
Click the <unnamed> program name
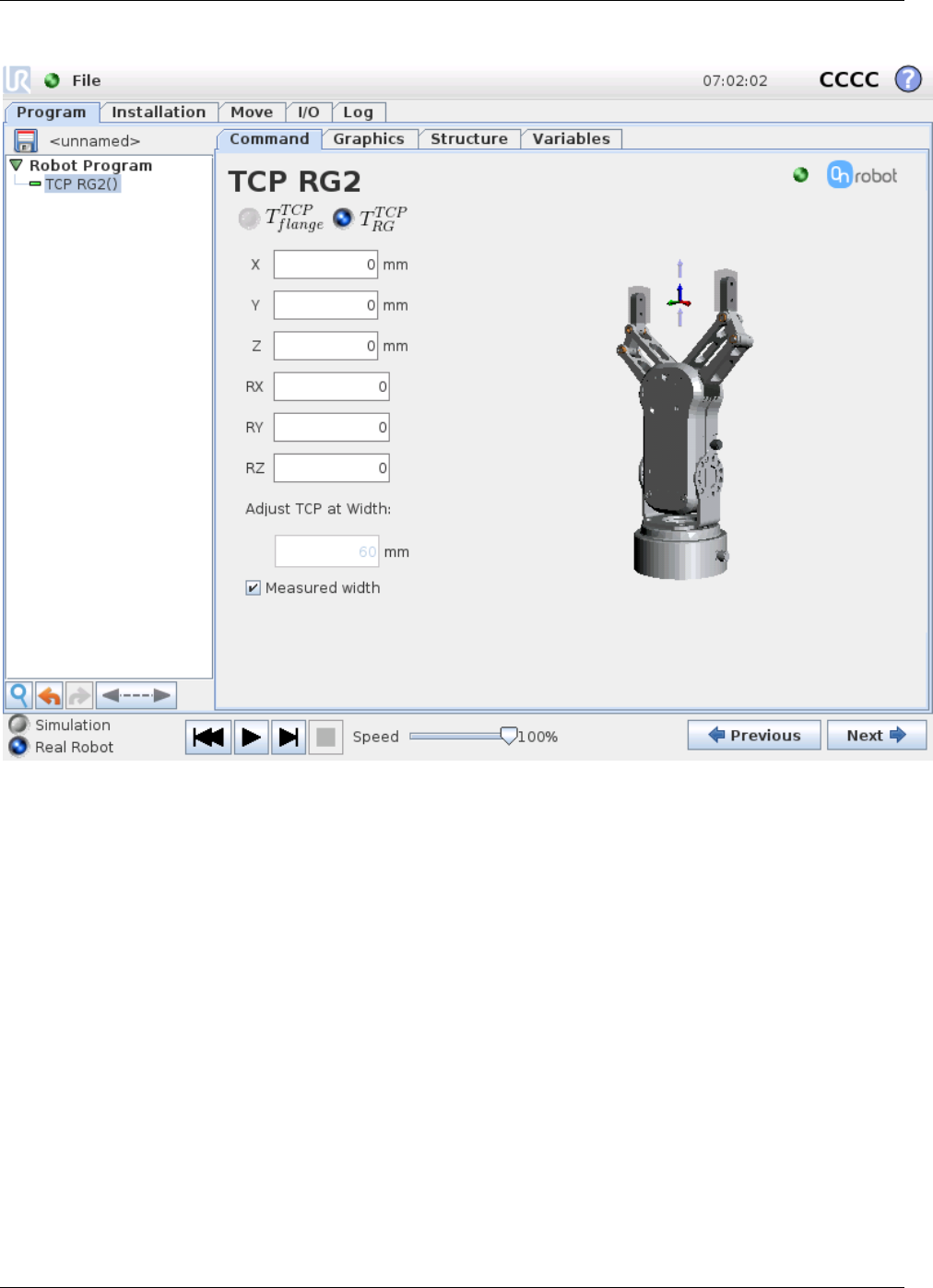pyautogui.click(x=95, y=141)
